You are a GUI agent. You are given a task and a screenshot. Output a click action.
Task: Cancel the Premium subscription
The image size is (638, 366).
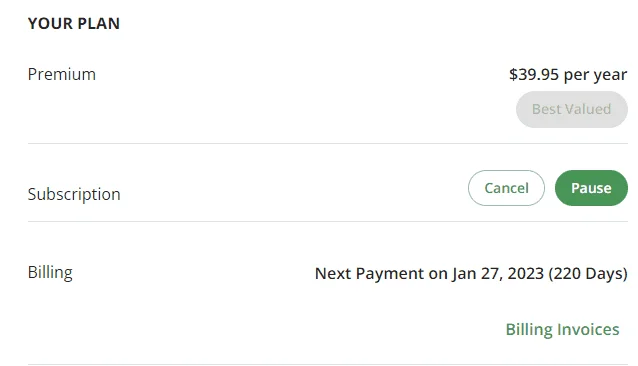pos(506,188)
